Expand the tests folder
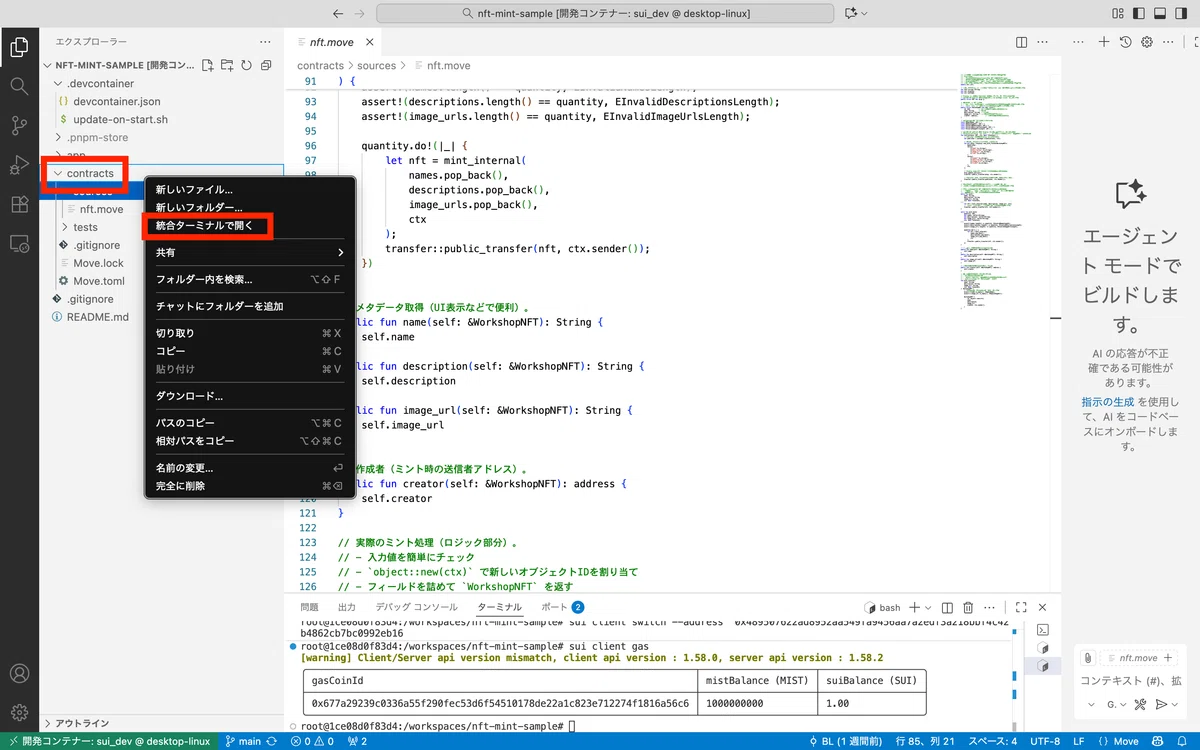The image size is (1200, 750). 65,227
